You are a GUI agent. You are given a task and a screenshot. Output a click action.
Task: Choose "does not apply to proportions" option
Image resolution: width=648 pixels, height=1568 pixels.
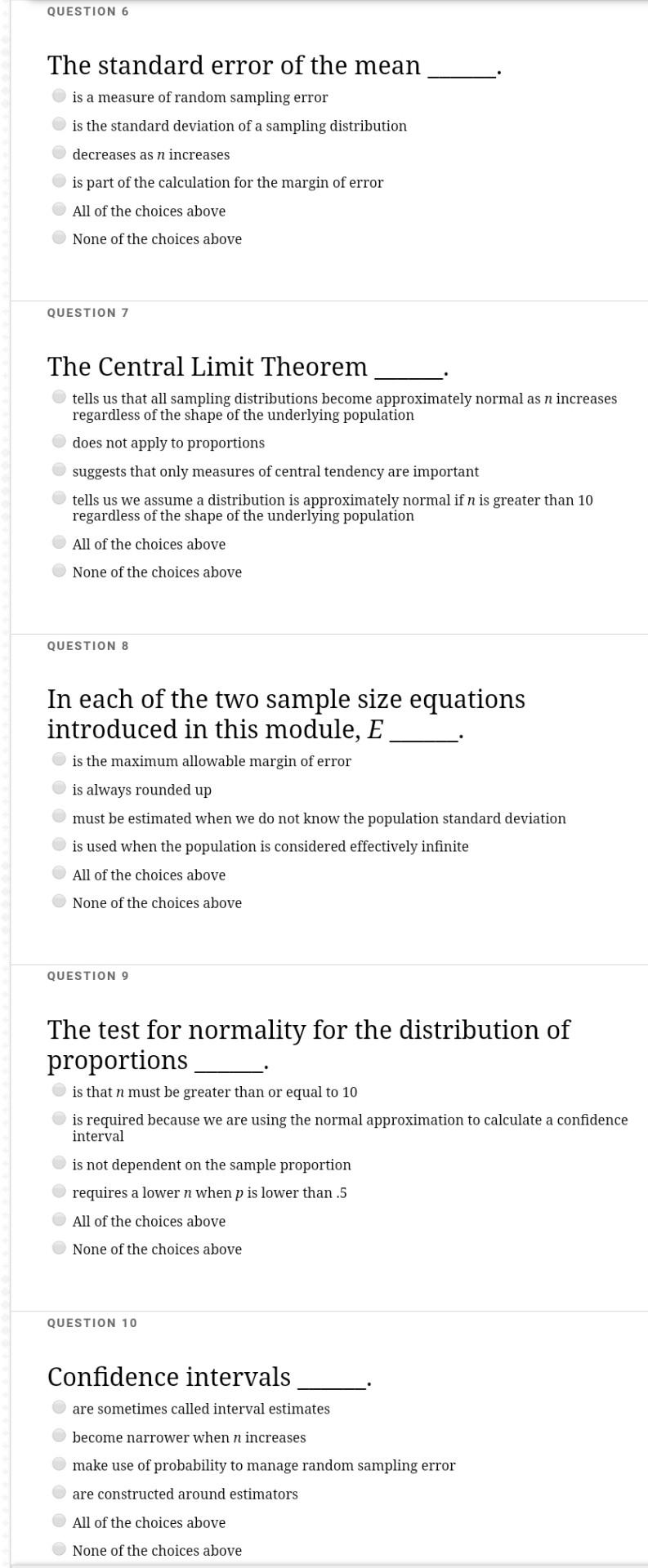[x=59, y=440]
